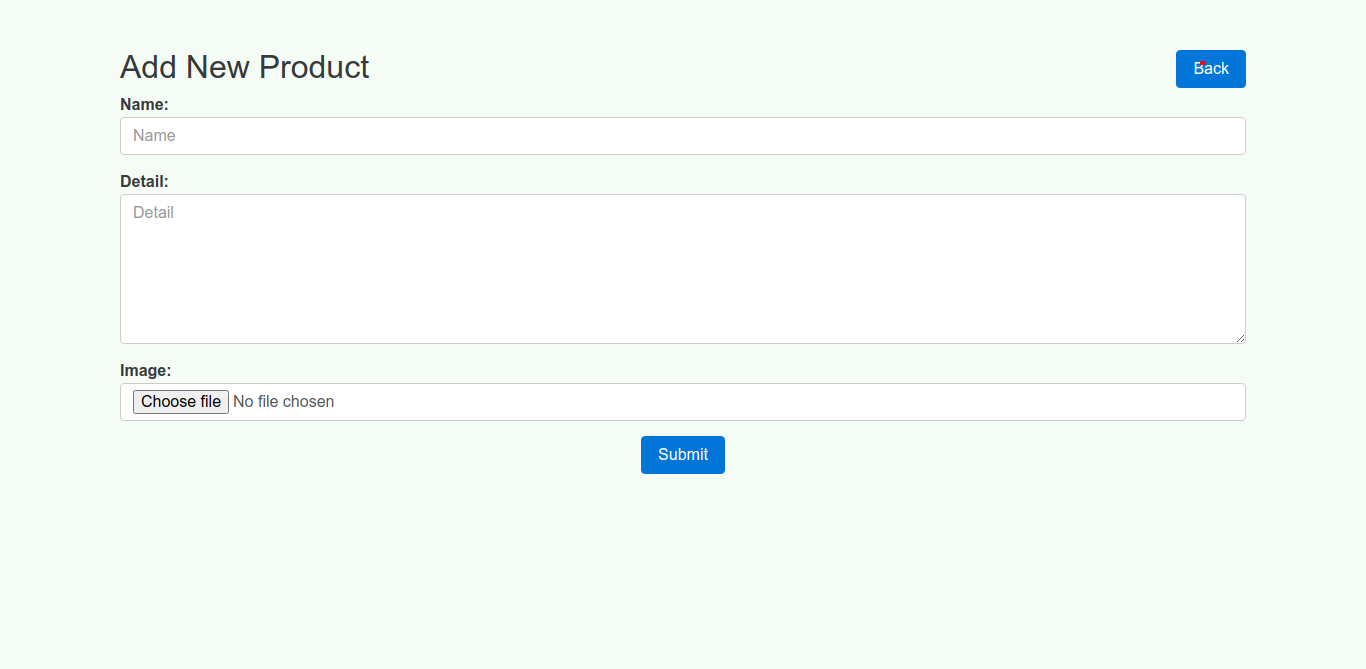Click the word "Product" in the page title

tap(314, 67)
